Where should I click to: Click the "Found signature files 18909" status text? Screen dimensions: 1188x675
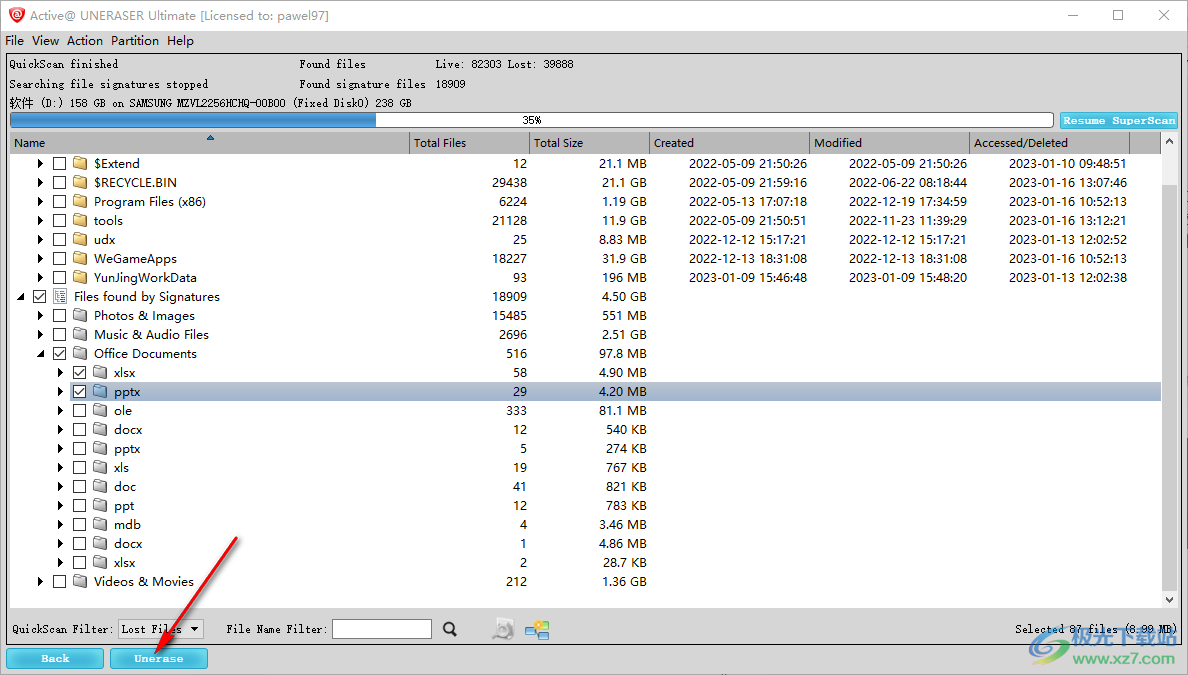(382, 84)
